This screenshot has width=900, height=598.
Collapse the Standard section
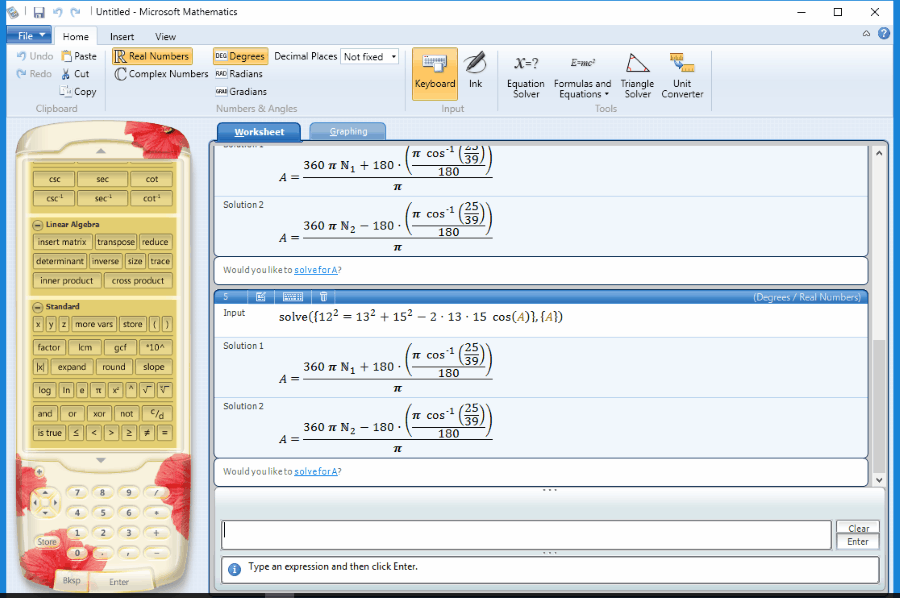point(37,307)
